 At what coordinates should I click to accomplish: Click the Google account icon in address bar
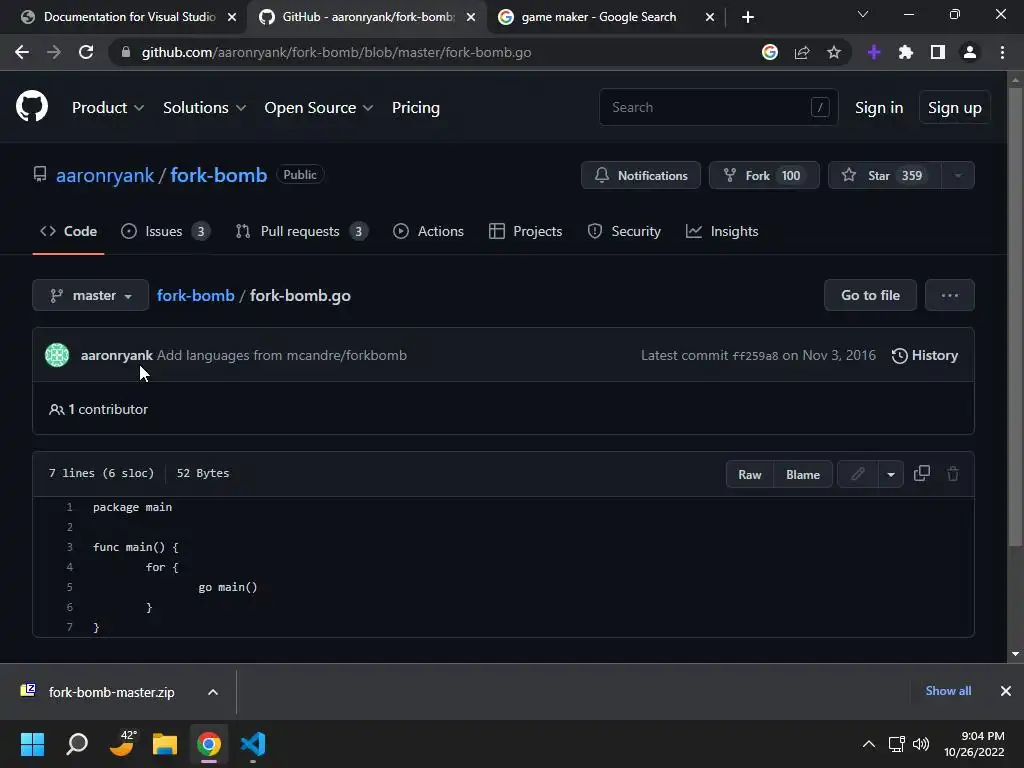click(770, 52)
